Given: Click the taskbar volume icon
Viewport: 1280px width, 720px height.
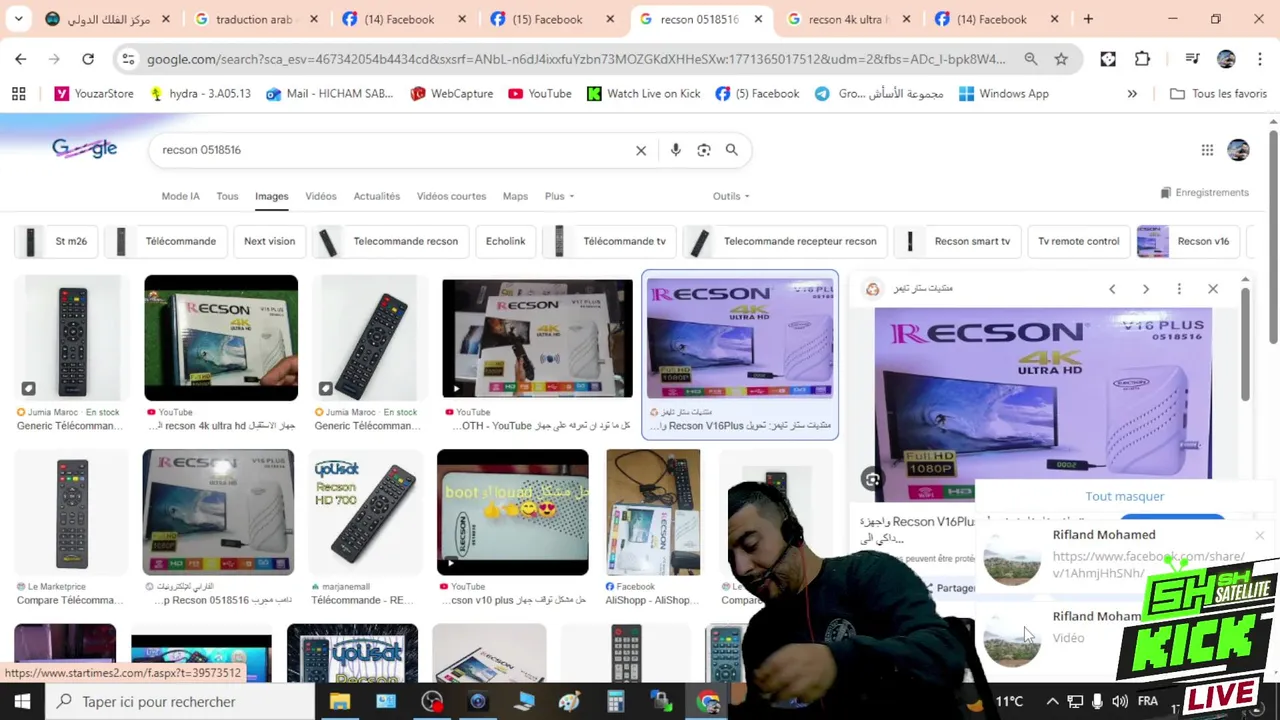Looking at the screenshot, I should 1120,701.
